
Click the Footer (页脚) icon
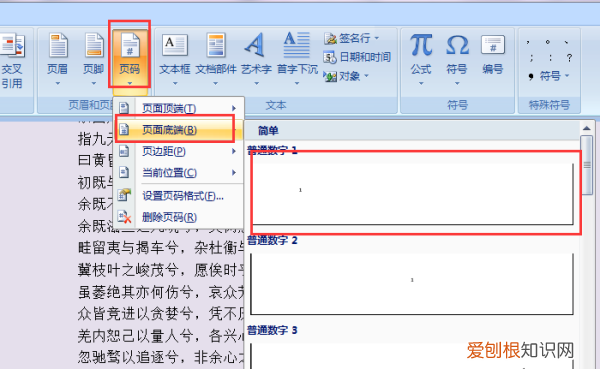click(94, 46)
